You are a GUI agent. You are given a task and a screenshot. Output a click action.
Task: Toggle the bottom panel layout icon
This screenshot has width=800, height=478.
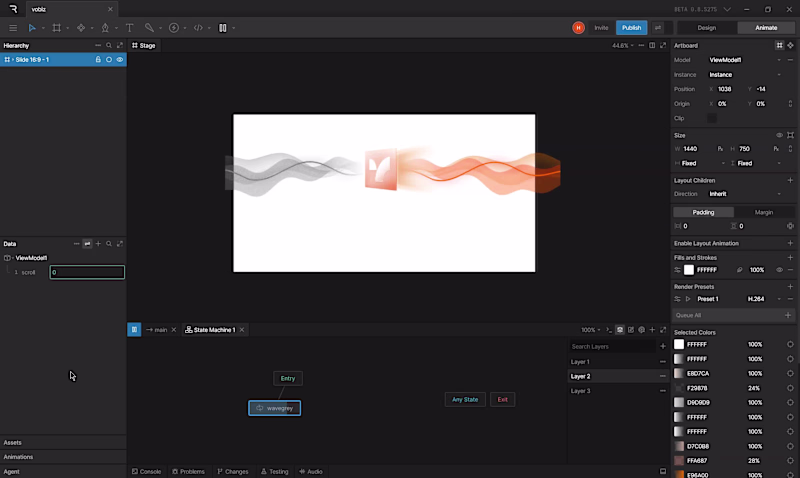coord(663,471)
